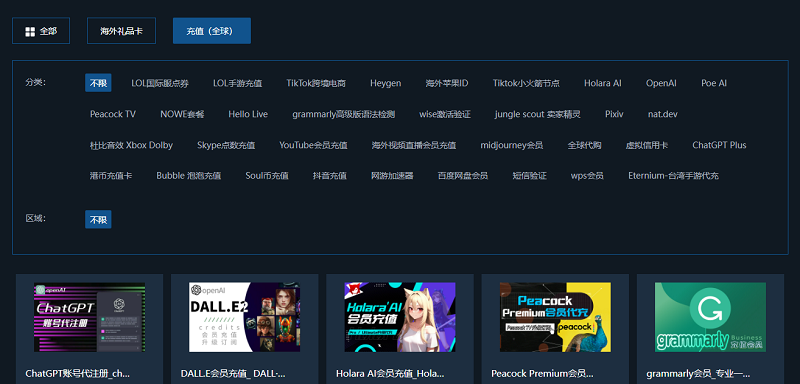
Task: Filter by Holara AI category
Action: click(603, 83)
